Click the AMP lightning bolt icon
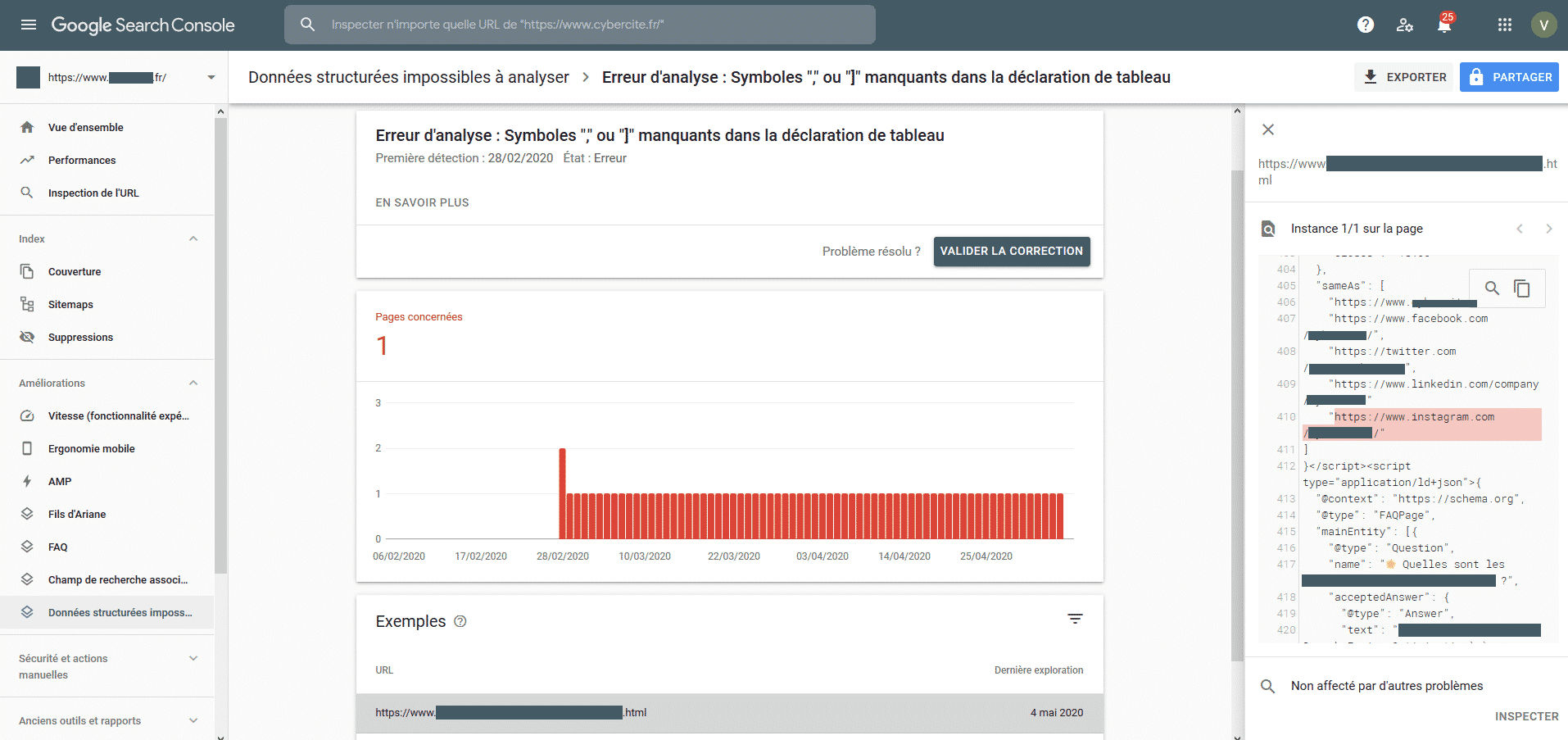Image resolution: width=1568 pixels, height=740 pixels. pyautogui.click(x=27, y=481)
